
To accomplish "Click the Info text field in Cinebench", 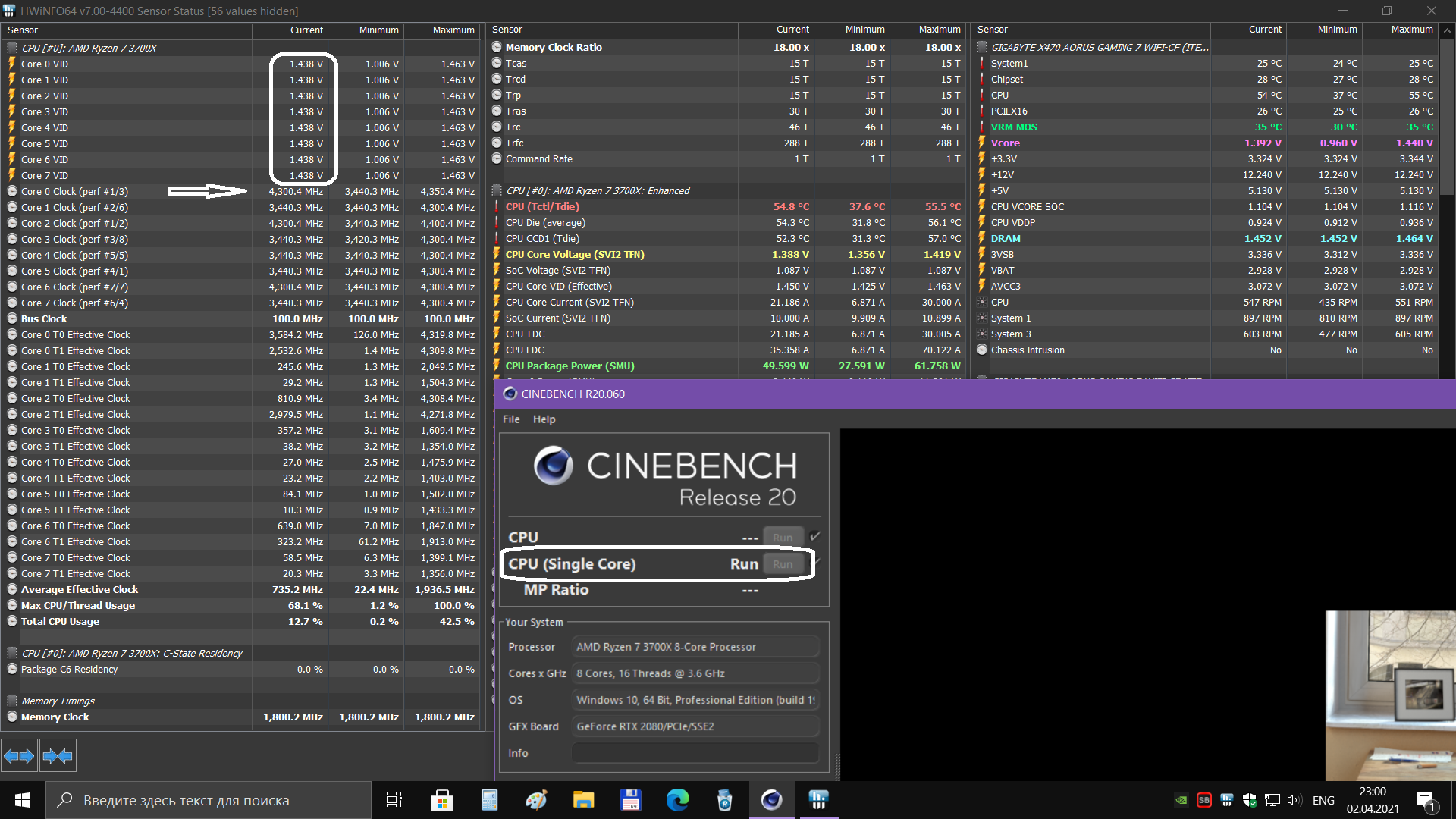I will click(x=695, y=753).
